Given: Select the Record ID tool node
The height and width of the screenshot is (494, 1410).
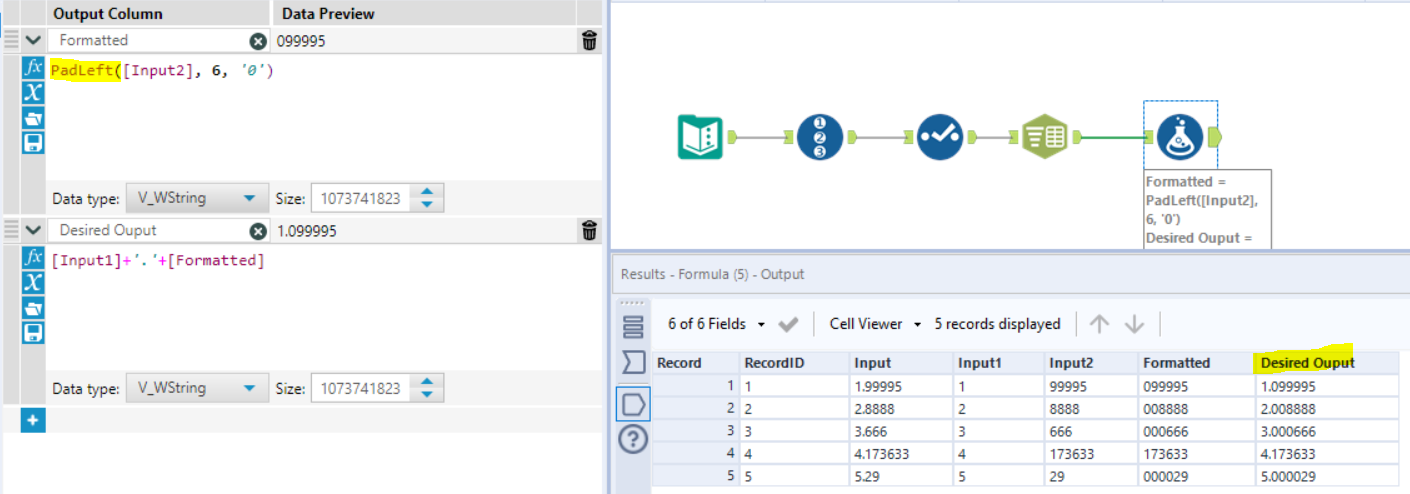Looking at the screenshot, I should pyautogui.click(x=820, y=137).
